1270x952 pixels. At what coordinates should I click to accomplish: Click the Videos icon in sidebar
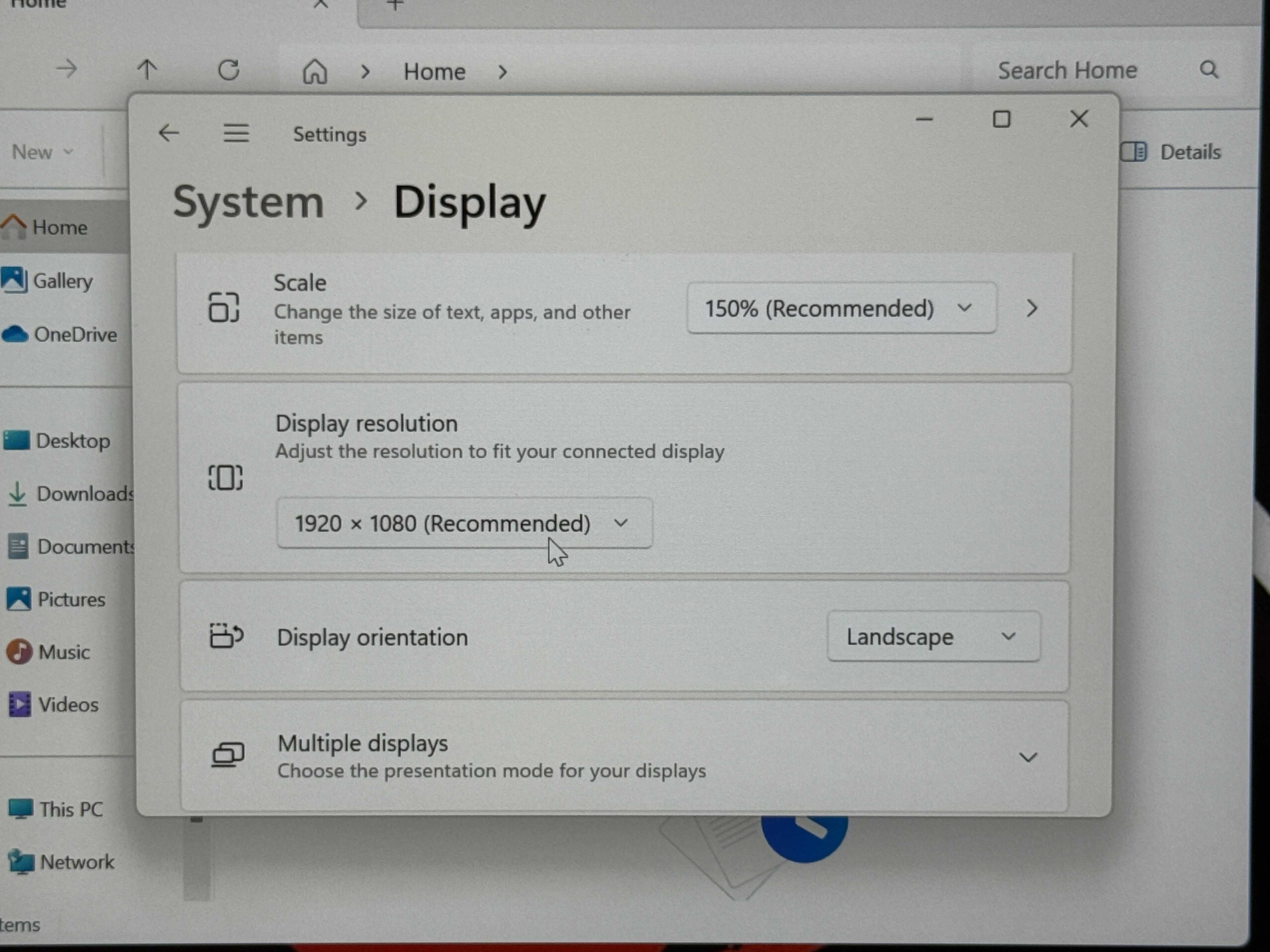[x=20, y=704]
